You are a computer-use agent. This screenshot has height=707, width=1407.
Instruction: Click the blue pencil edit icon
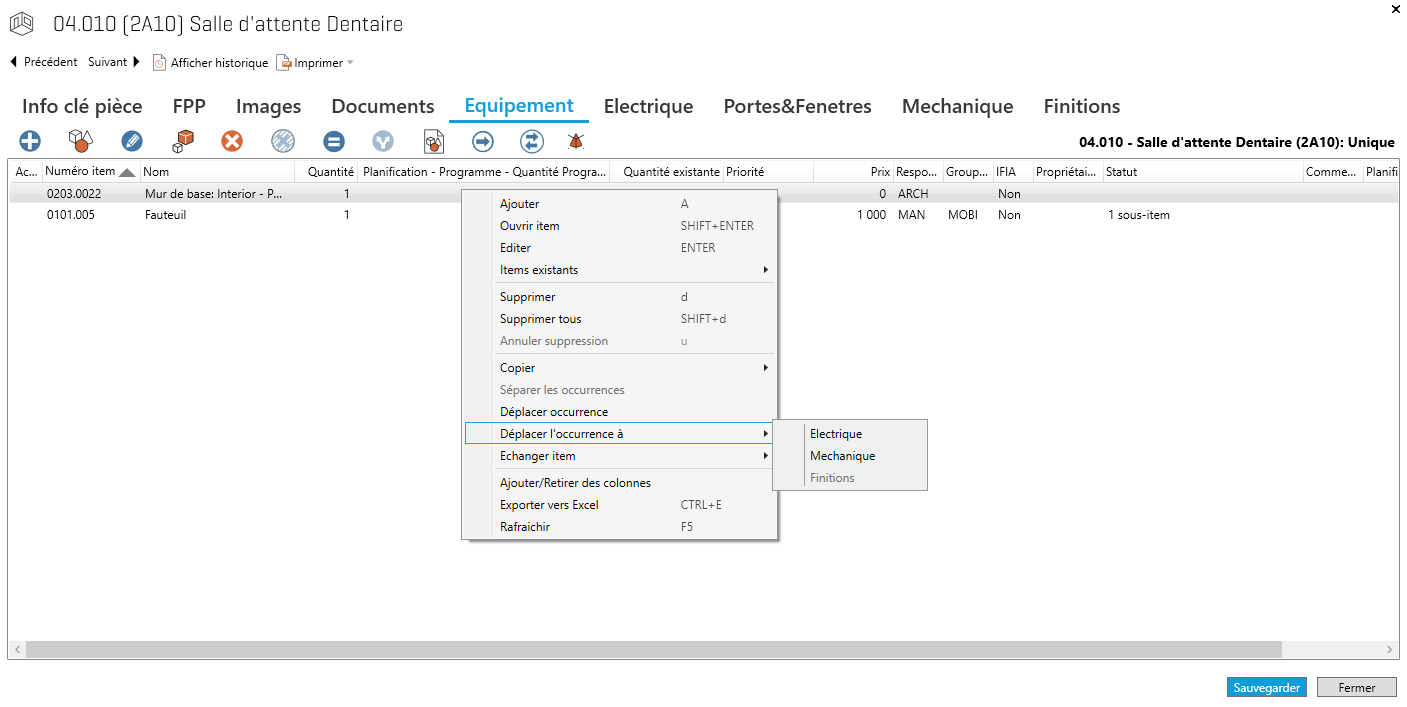pos(132,141)
